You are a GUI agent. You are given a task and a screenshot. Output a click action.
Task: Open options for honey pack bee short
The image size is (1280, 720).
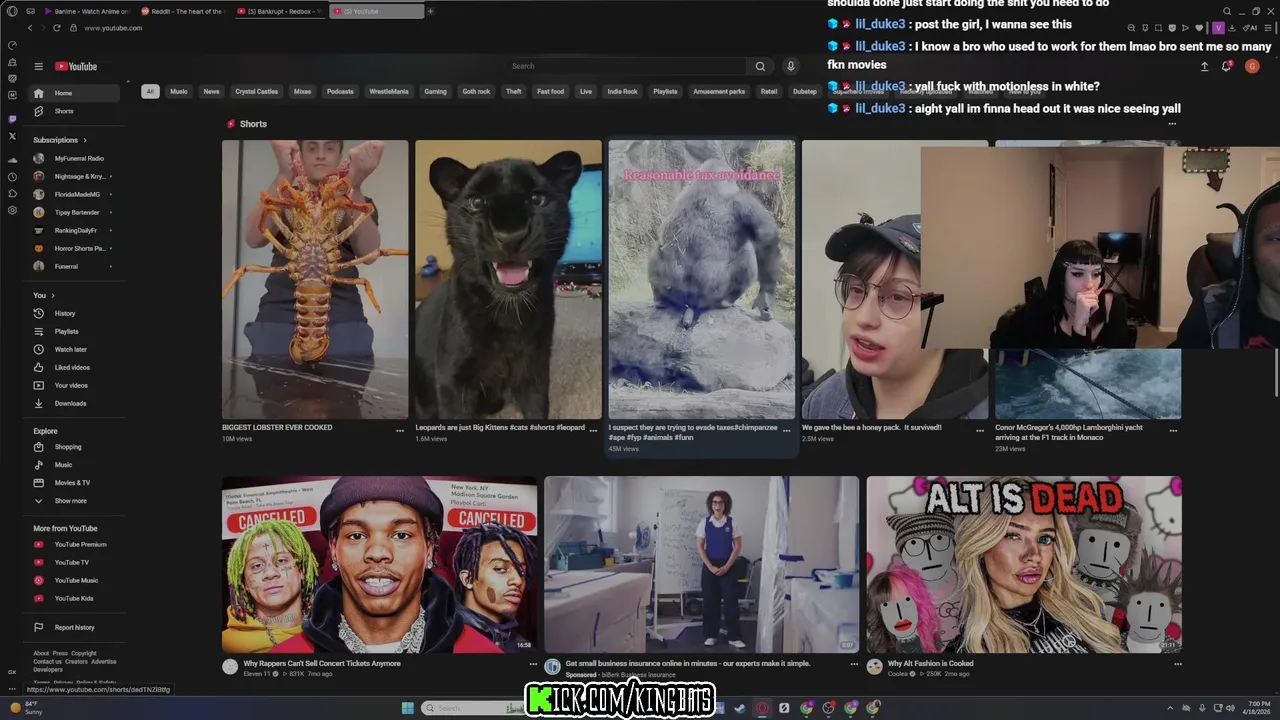[x=980, y=430]
